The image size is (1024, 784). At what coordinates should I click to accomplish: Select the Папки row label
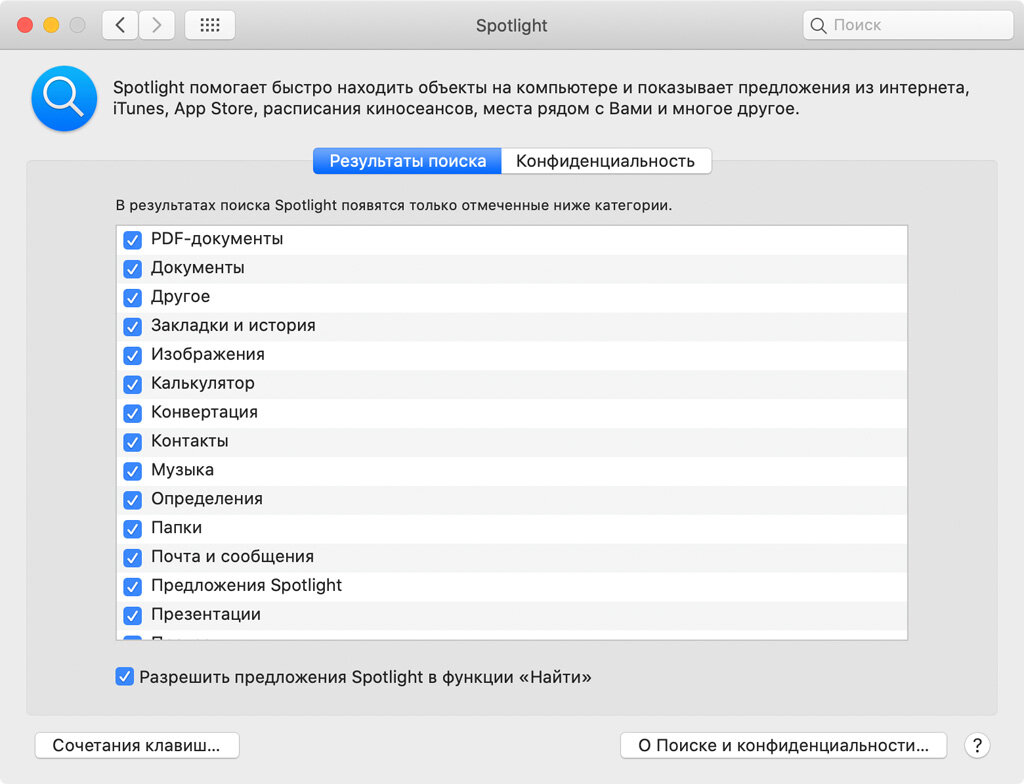coord(176,527)
